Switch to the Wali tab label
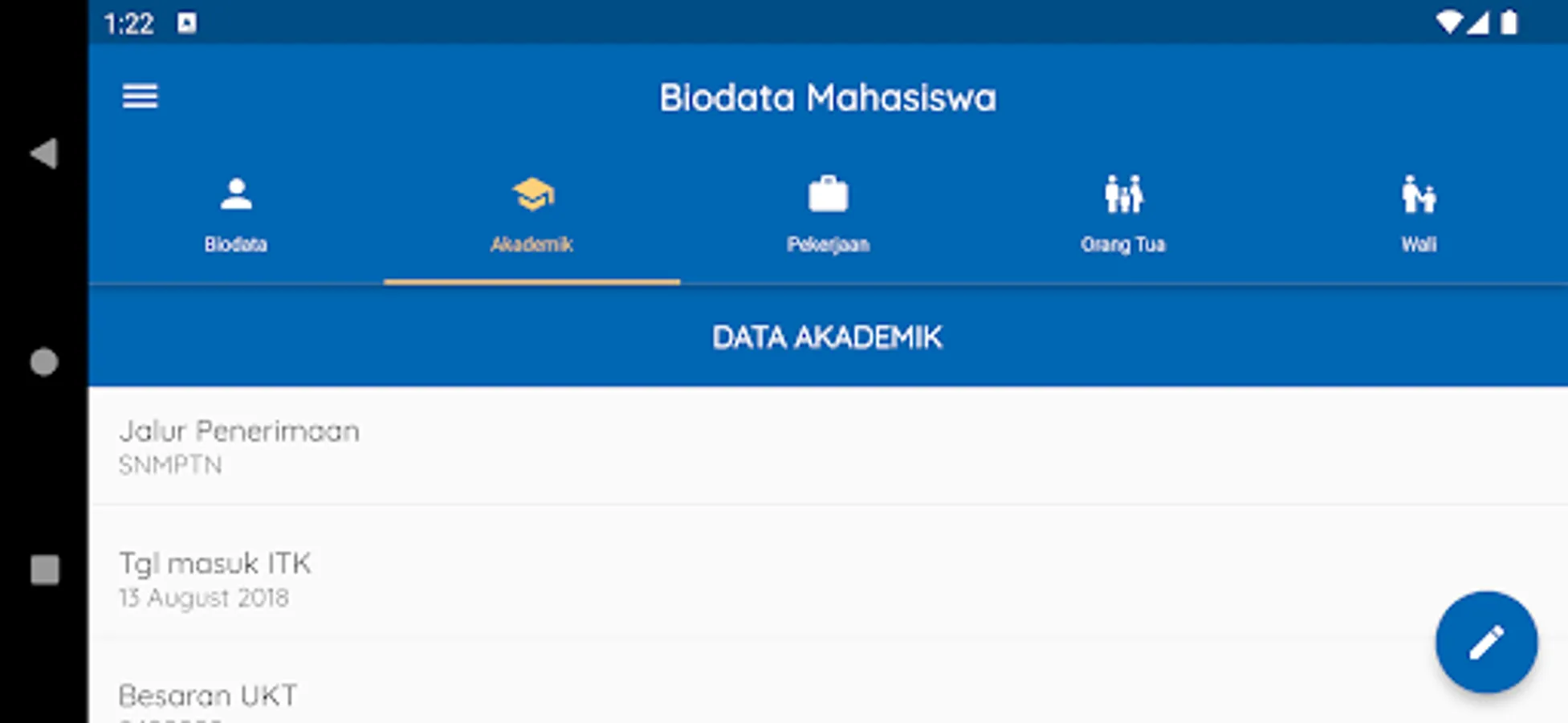 (x=1419, y=244)
